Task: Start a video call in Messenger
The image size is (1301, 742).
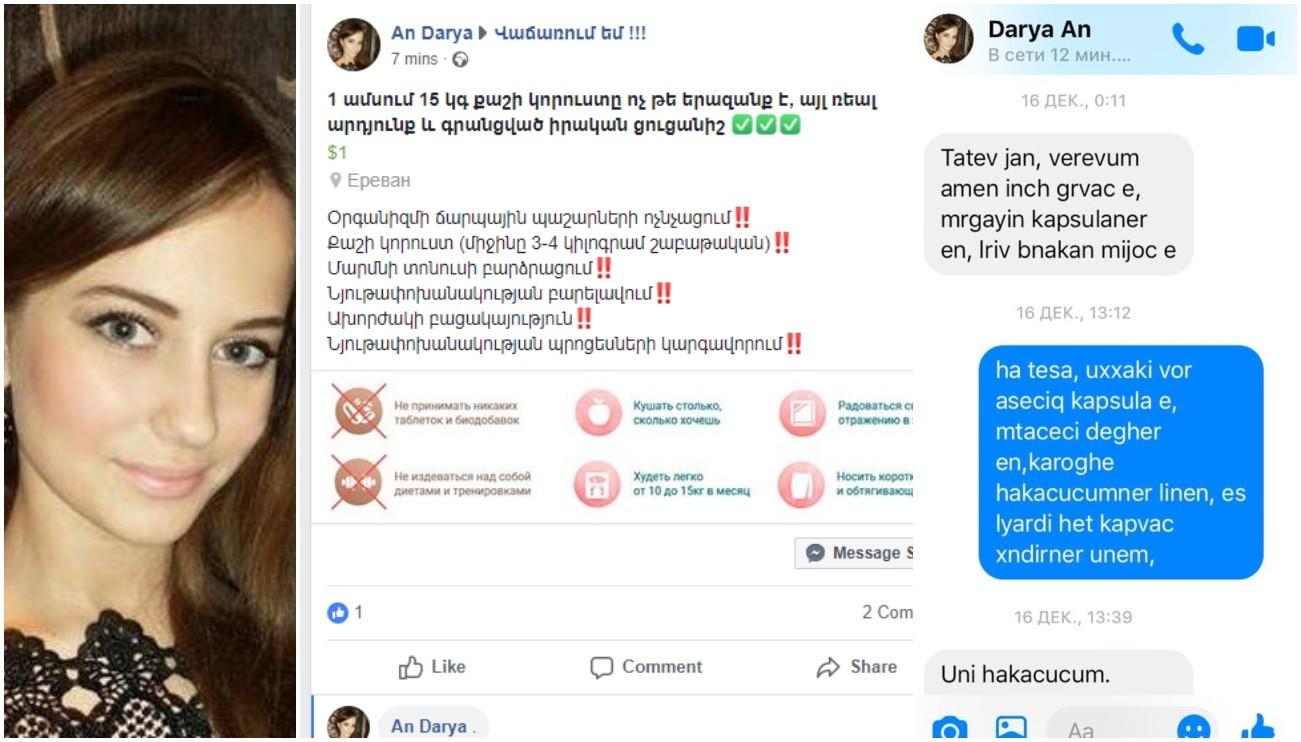Action: pyautogui.click(x=1256, y=39)
